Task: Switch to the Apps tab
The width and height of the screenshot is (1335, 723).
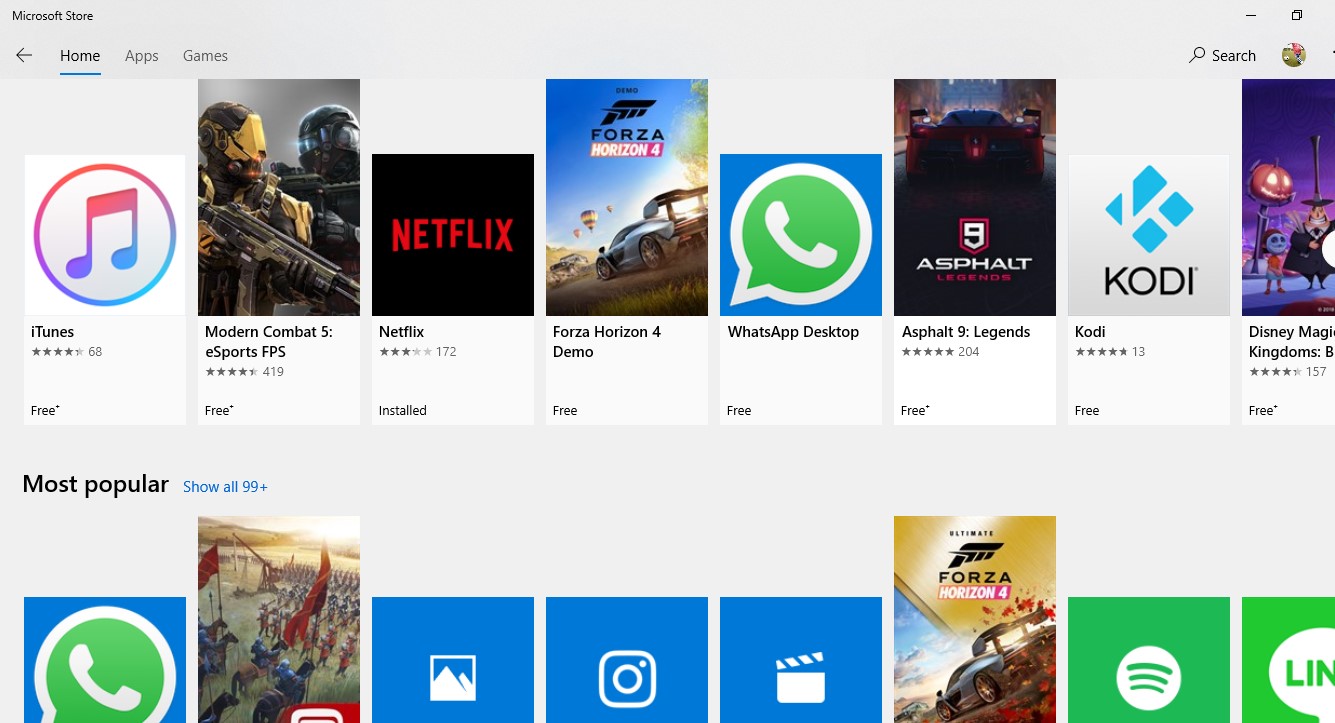Action: [x=141, y=56]
